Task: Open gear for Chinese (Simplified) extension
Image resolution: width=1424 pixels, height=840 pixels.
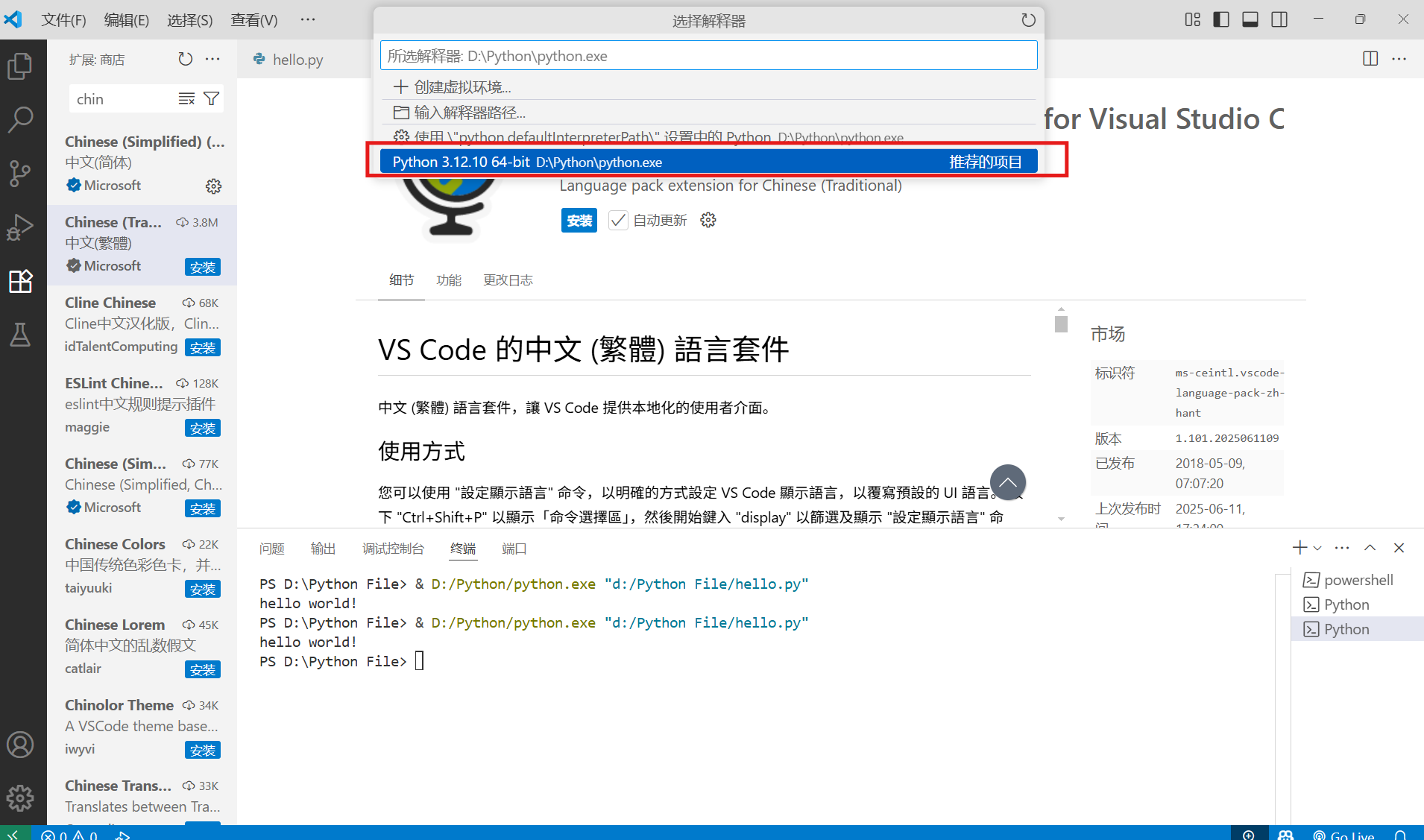Action: pyautogui.click(x=213, y=186)
